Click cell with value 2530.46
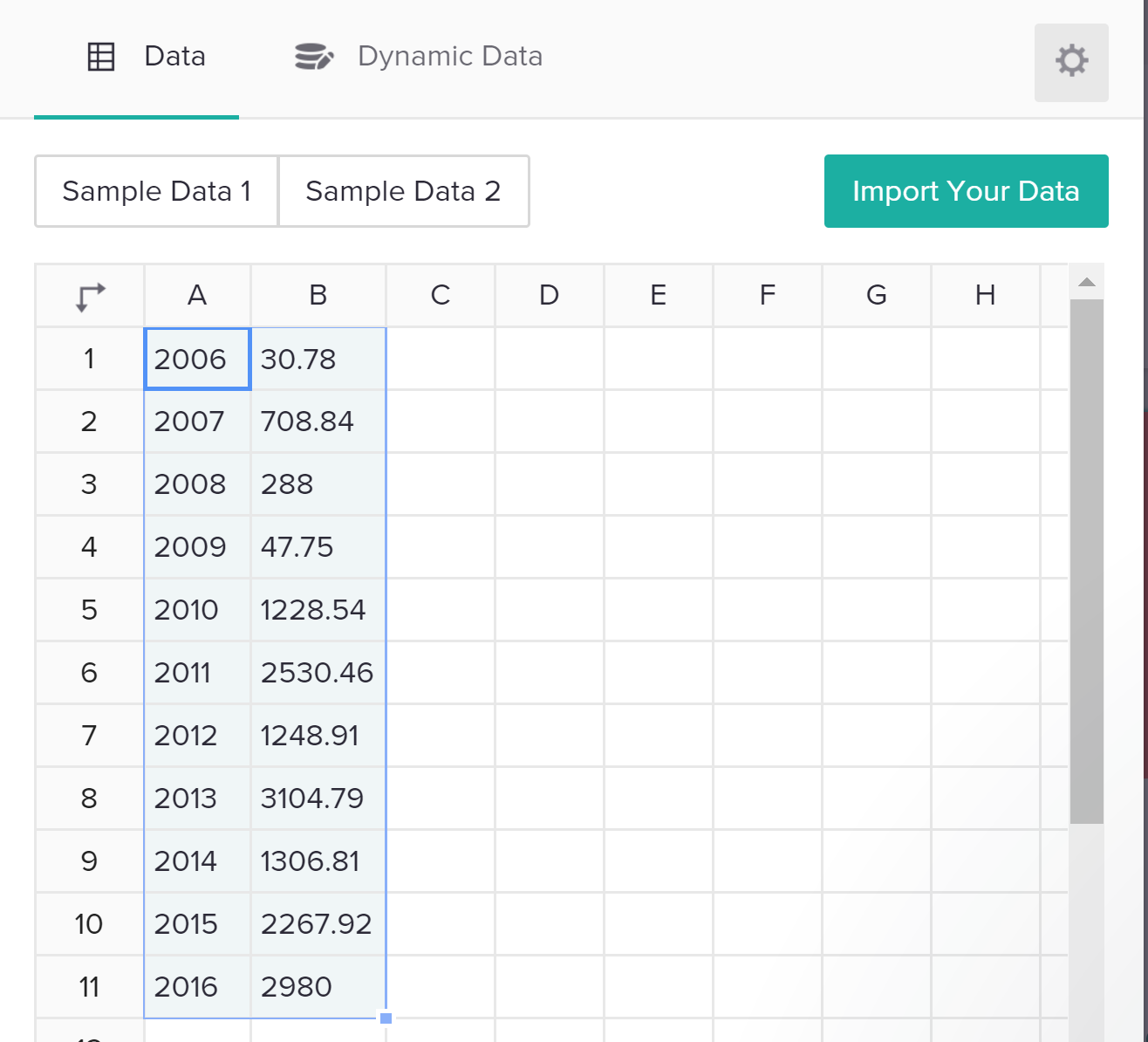 click(318, 673)
